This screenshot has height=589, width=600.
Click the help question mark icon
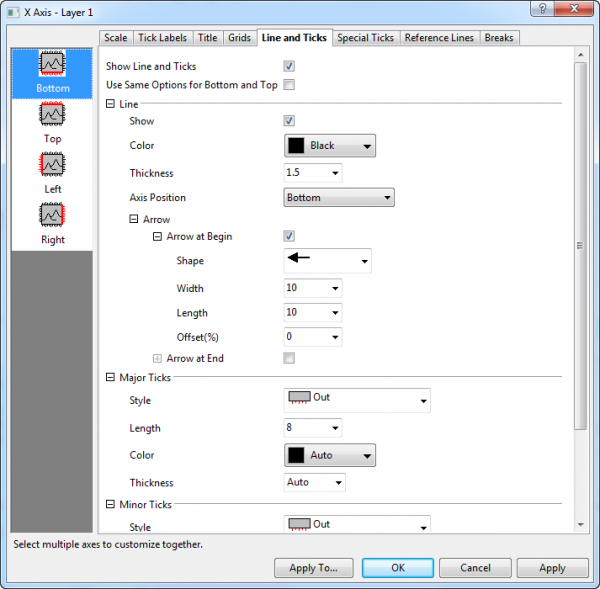click(x=540, y=9)
